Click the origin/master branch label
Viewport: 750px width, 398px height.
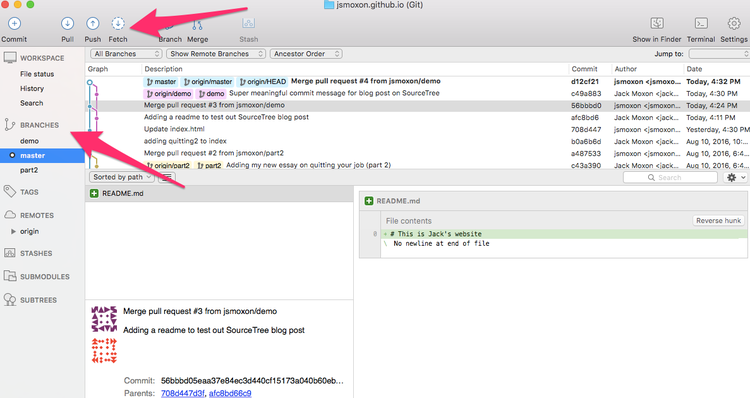pos(208,82)
